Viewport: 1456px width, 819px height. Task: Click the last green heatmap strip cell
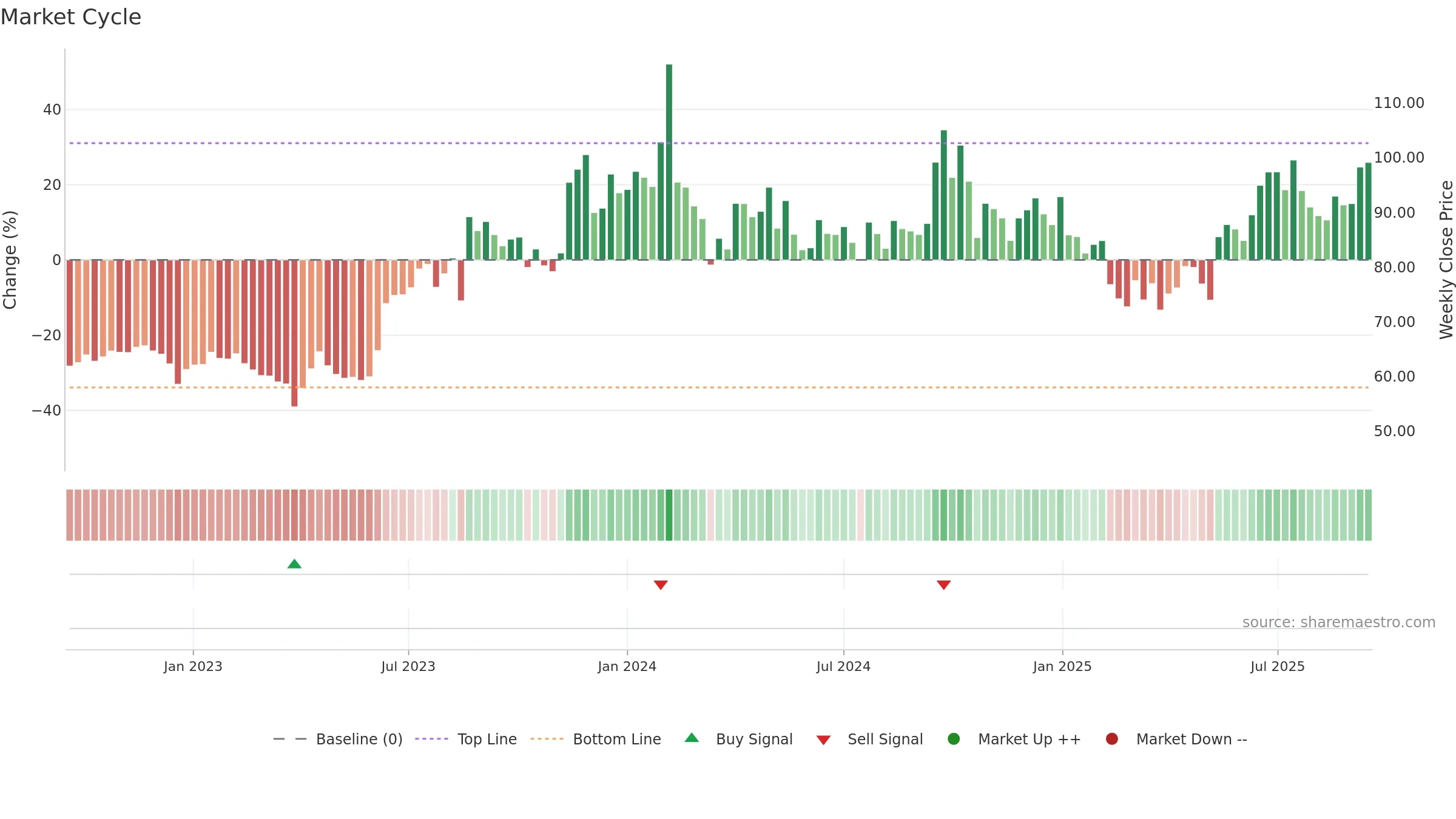tap(1368, 515)
